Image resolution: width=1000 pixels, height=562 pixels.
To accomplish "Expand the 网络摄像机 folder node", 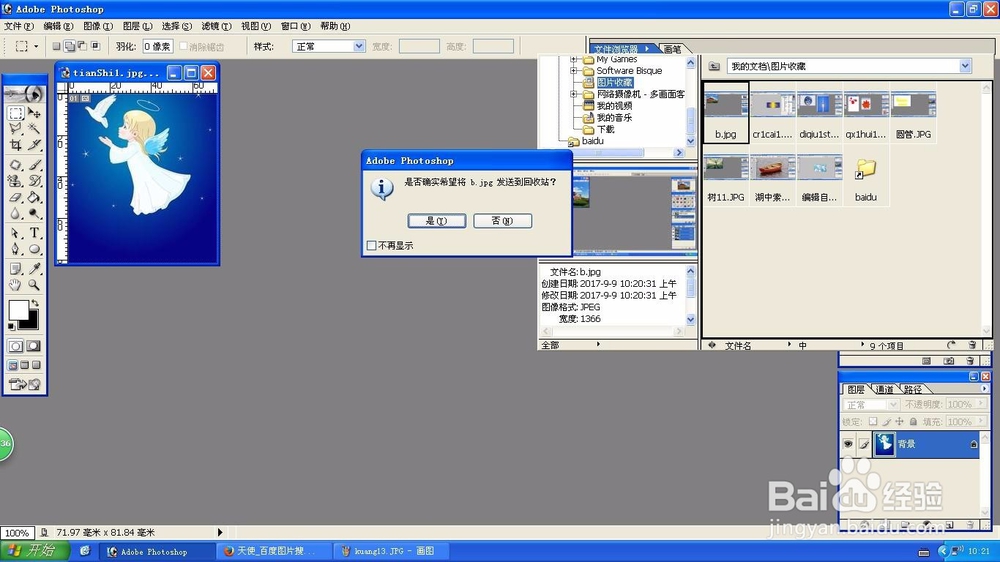I will [x=573, y=94].
